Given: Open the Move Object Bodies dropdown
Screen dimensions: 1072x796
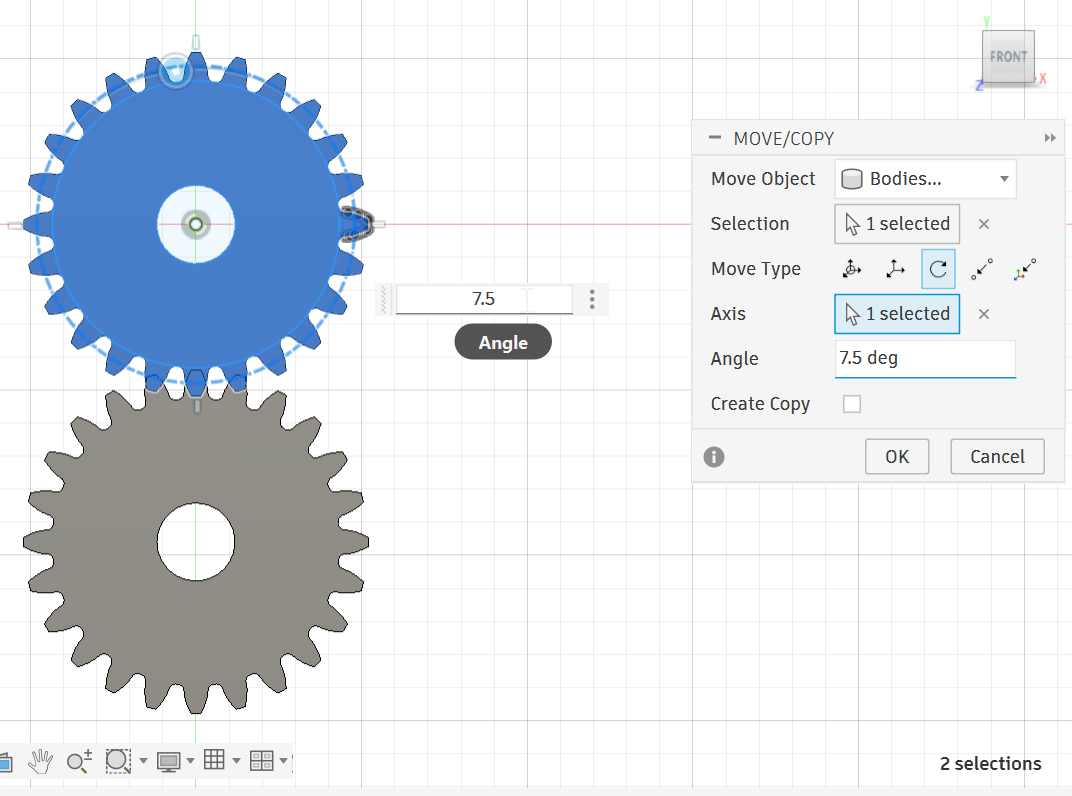Looking at the screenshot, I should (x=925, y=179).
